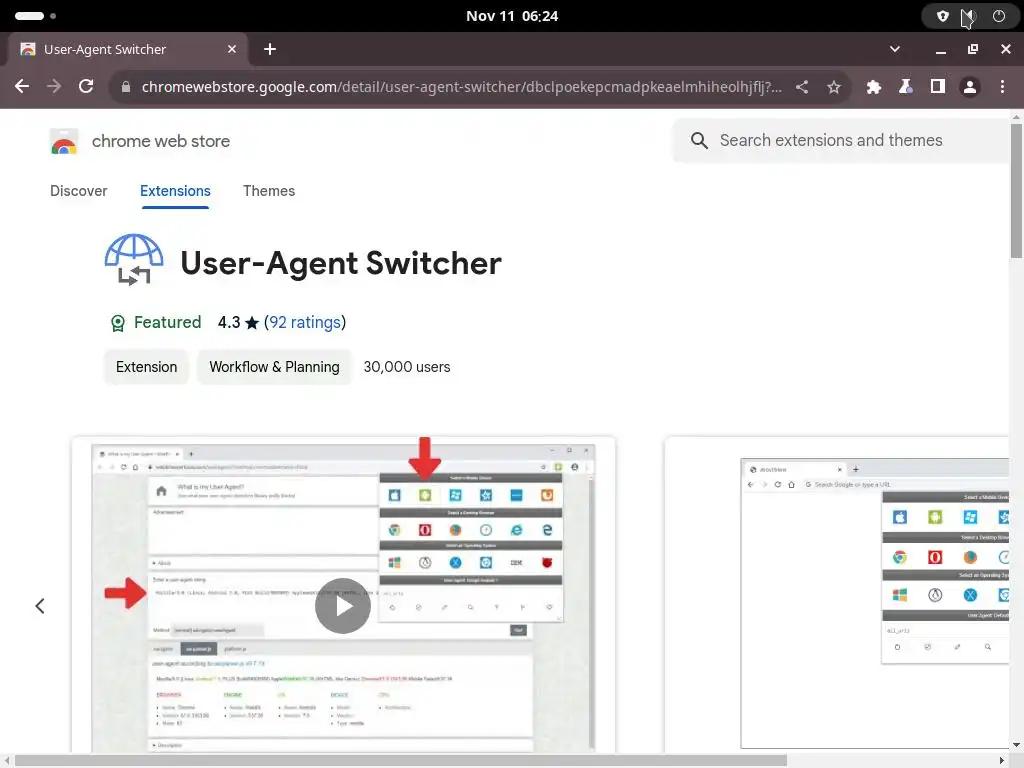Open the Extensions puzzle icon

click(x=873, y=86)
